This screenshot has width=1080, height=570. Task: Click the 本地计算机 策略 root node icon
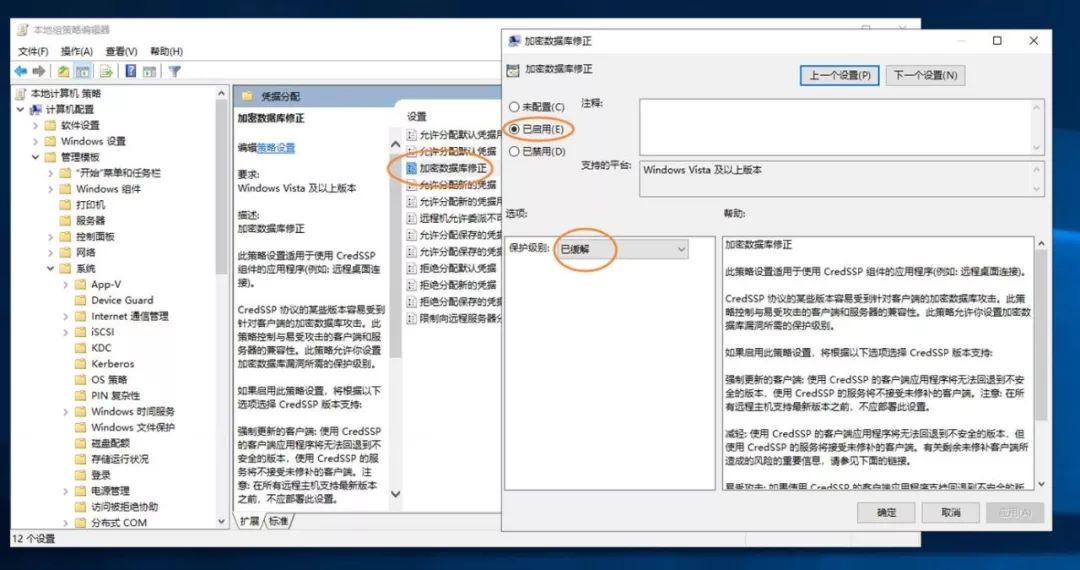tap(21, 94)
